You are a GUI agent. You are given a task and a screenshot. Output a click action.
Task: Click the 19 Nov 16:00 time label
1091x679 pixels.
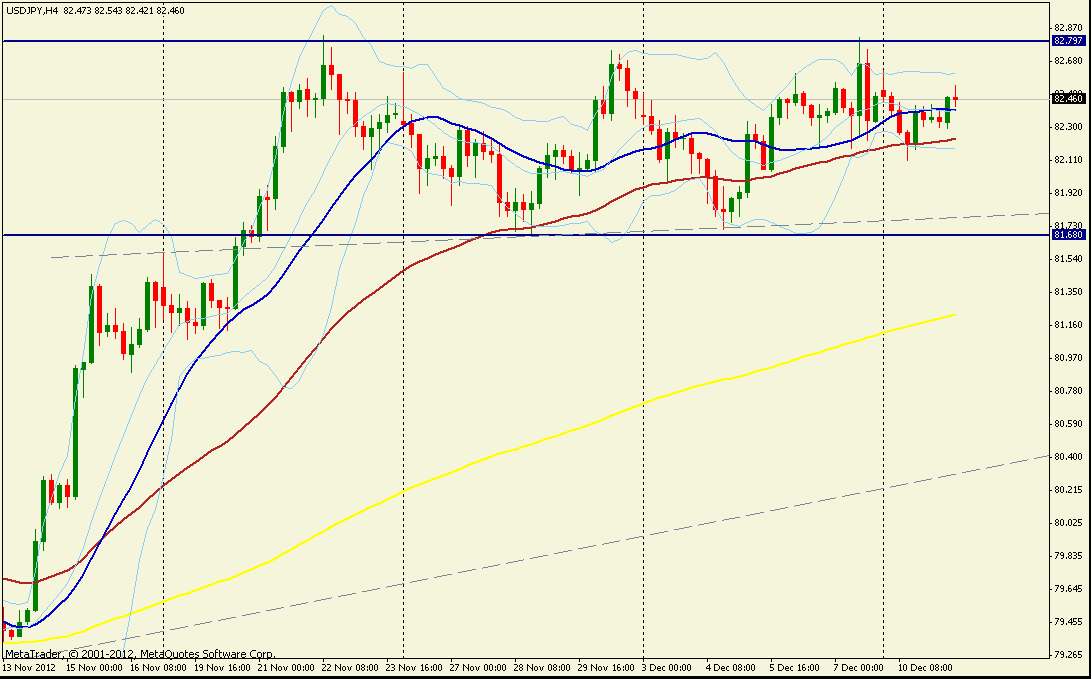click(225, 667)
